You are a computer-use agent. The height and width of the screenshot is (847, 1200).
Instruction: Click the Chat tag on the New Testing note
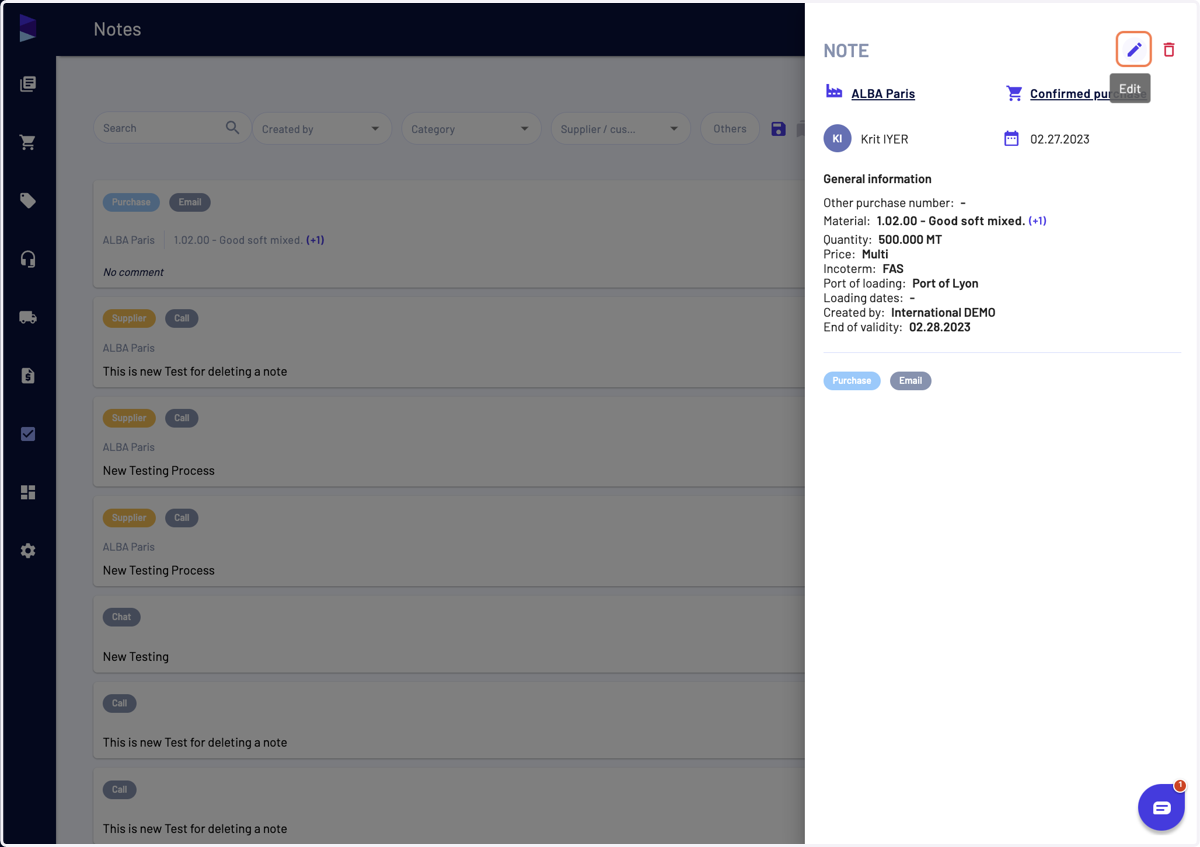[x=121, y=617]
